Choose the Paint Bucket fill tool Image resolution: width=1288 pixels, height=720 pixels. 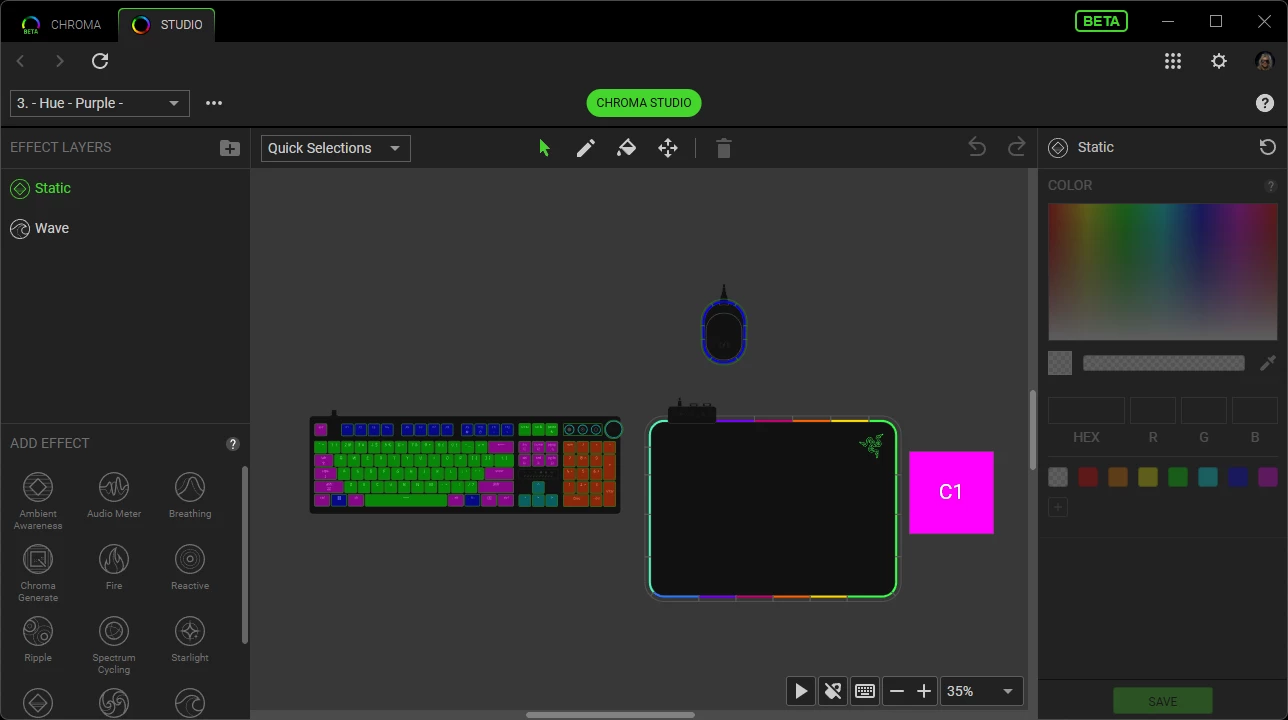tap(627, 148)
